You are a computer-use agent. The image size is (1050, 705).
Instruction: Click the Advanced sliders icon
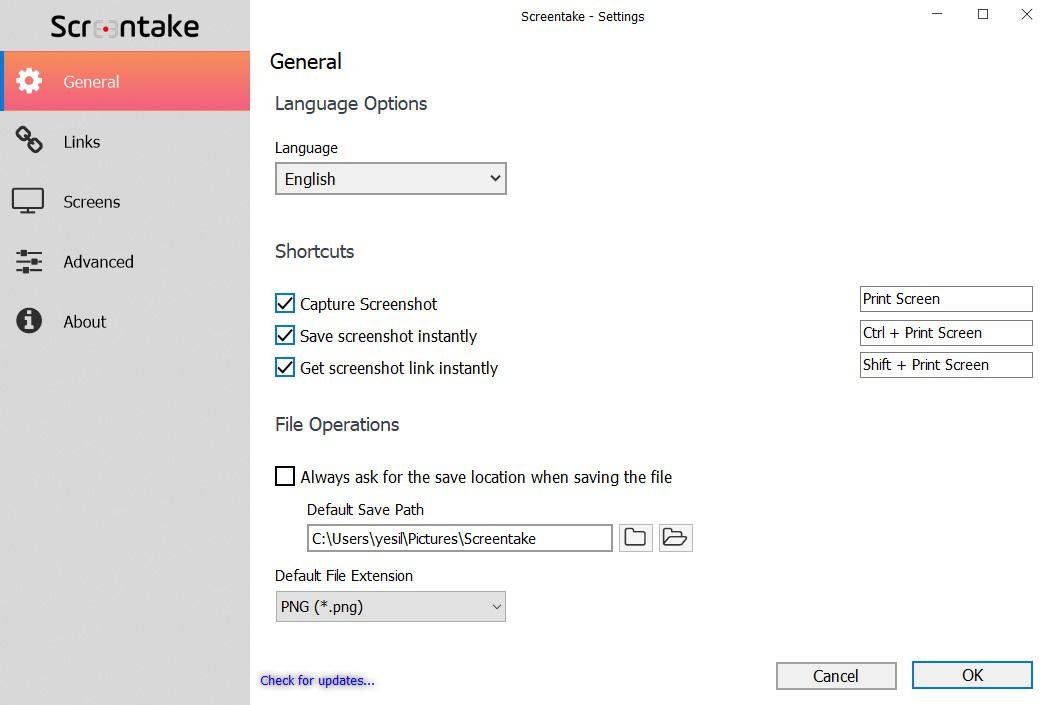pyautogui.click(x=29, y=262)
